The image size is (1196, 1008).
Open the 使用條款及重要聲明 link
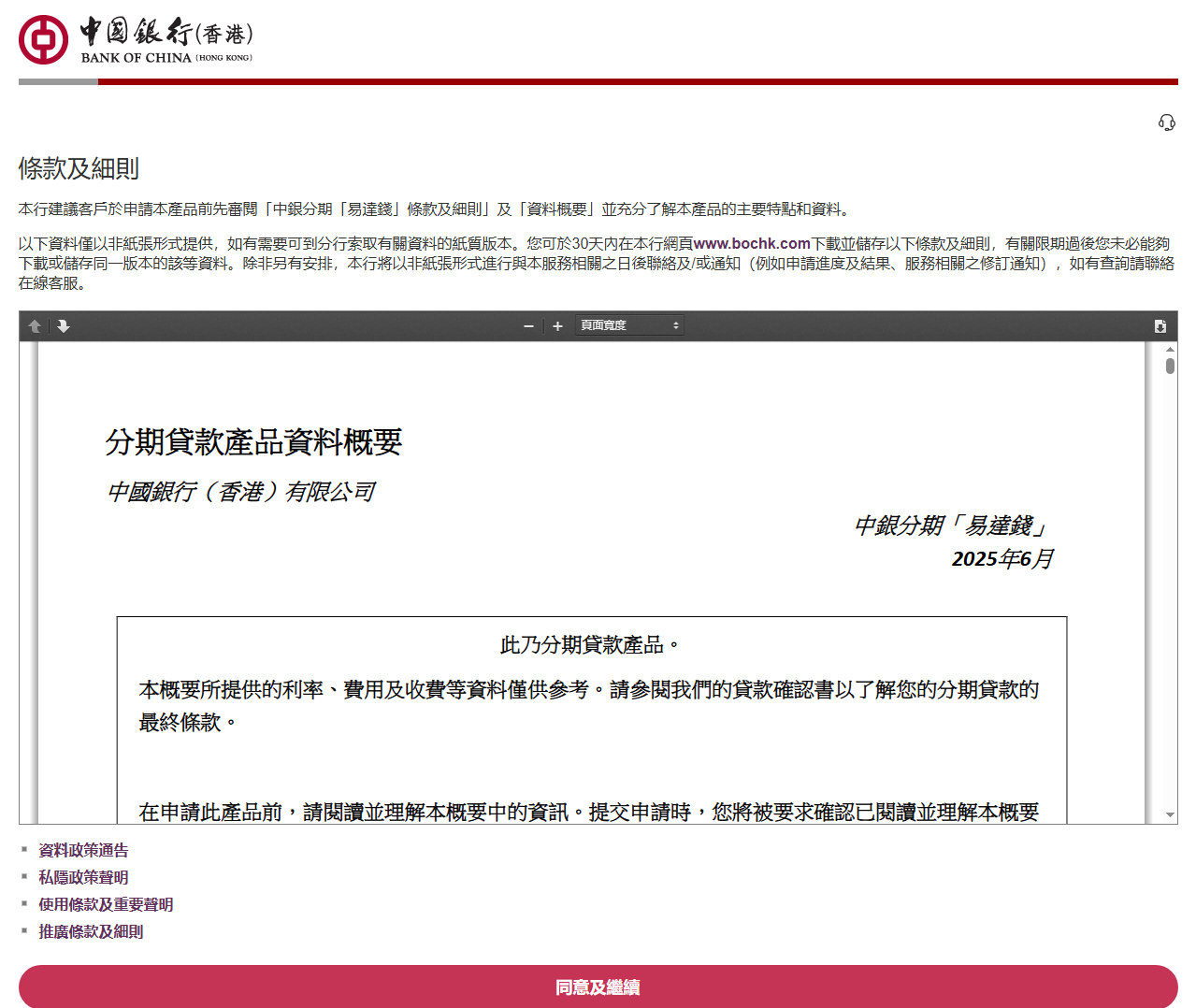pyautogui.click(x=106, y=904)
